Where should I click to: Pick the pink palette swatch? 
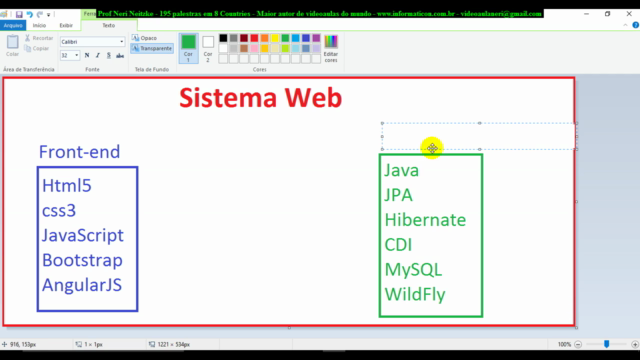pyautogui.click(x=254, y=48)
